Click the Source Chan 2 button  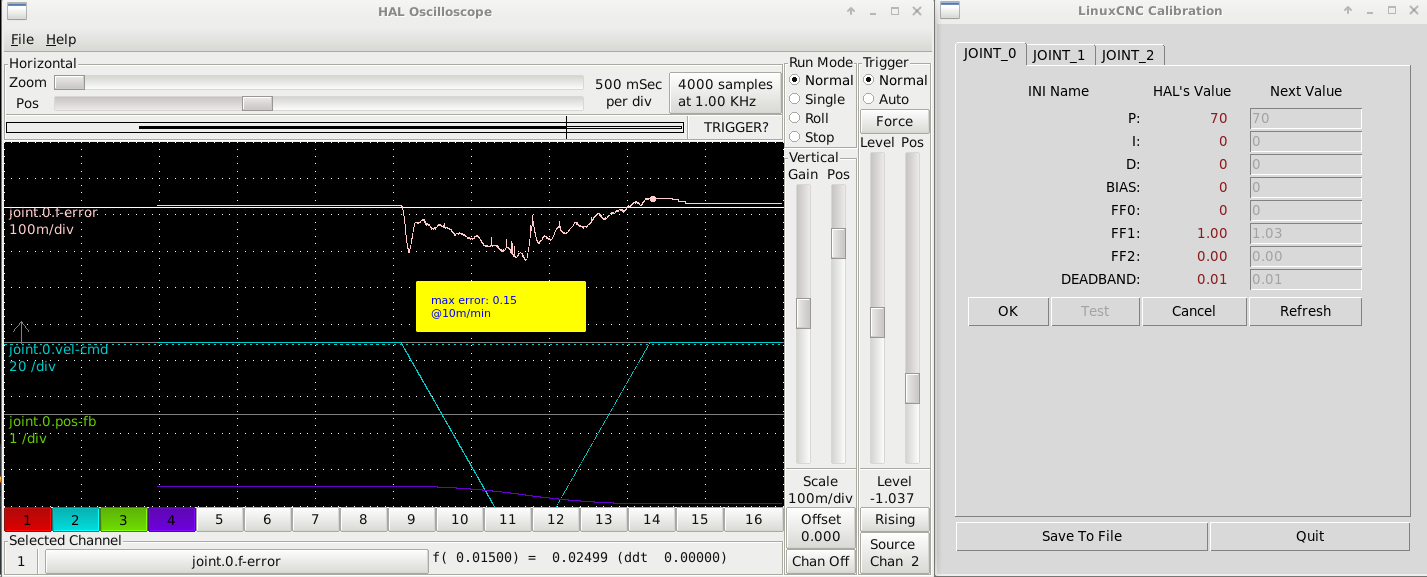[894, 553]
